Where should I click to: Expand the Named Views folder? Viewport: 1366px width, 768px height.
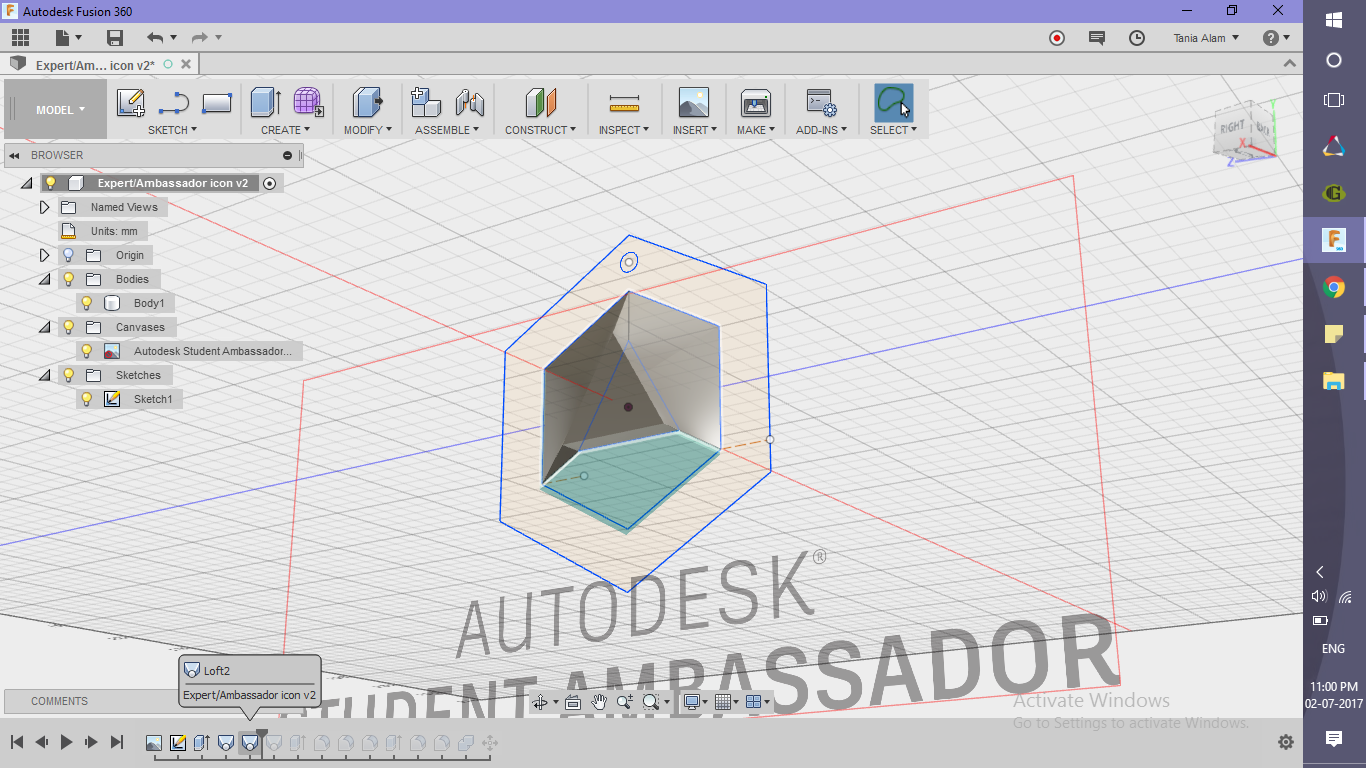44,207
